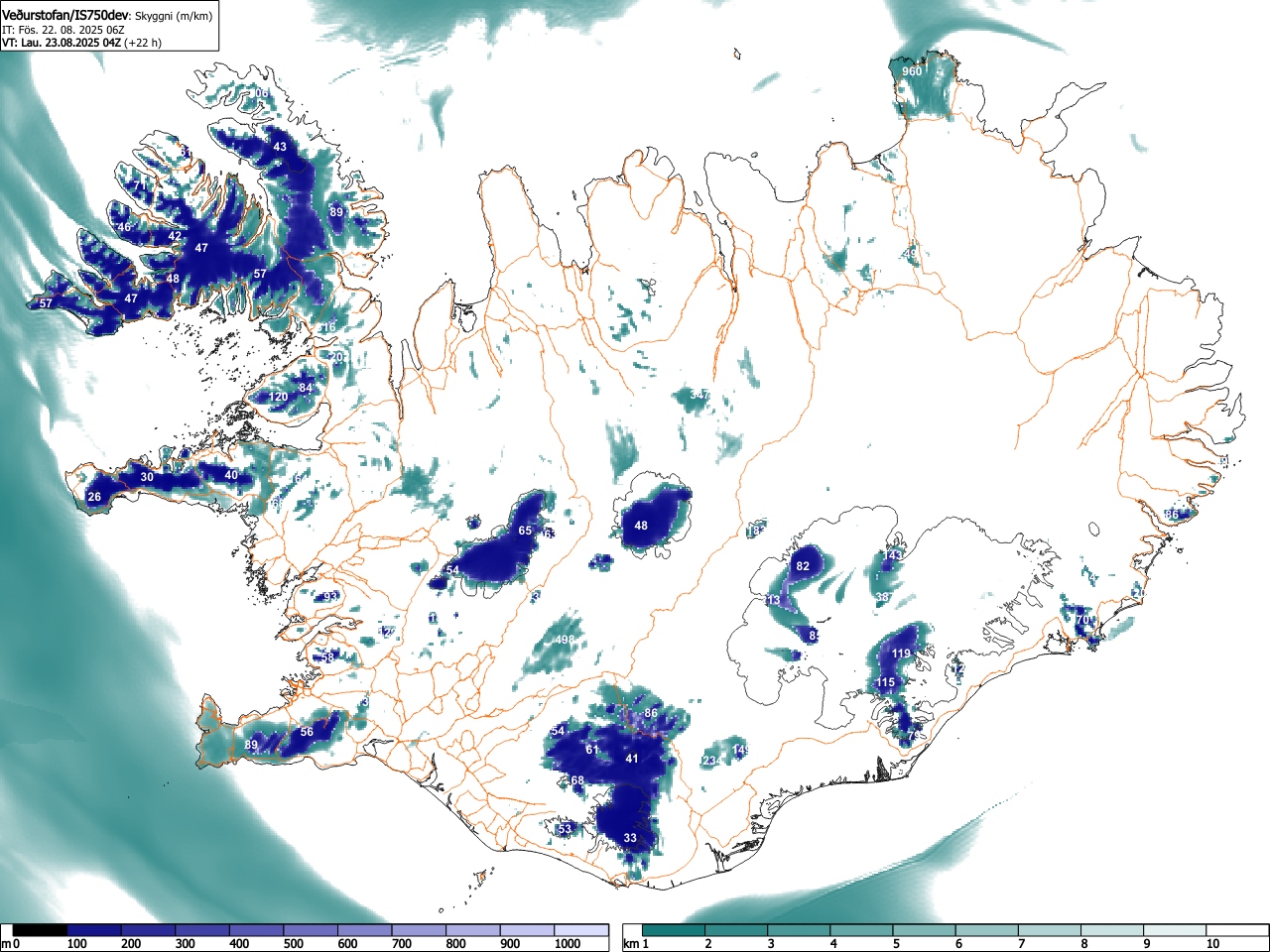Click the 119 visibility value in the southeast
1270x952 pixels.
(901, 654)
